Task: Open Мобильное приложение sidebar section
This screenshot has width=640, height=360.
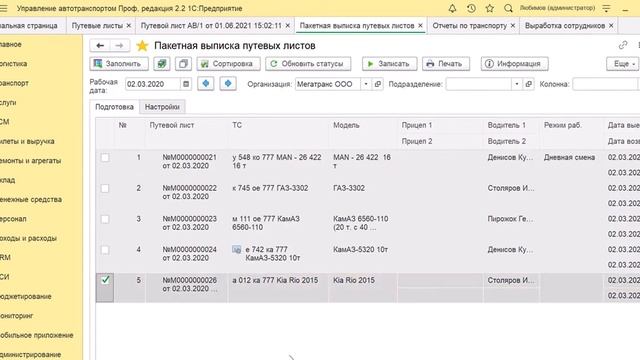Action: [37, 335]
